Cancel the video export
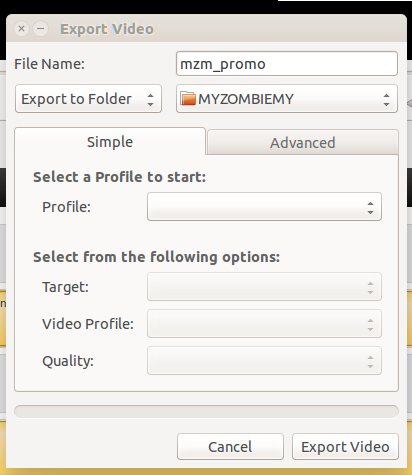412x475 pixels. pyautogui.click(x=230, y=447)
